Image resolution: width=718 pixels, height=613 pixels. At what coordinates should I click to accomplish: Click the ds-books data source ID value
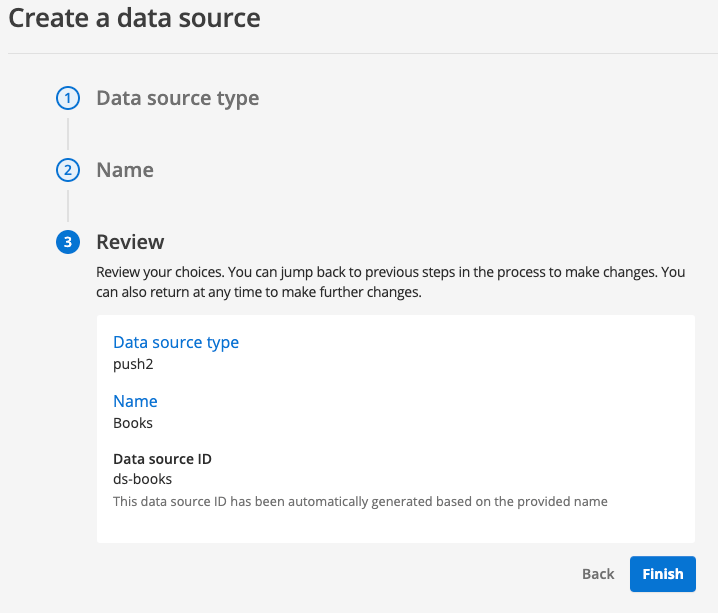tap(142, 479)
